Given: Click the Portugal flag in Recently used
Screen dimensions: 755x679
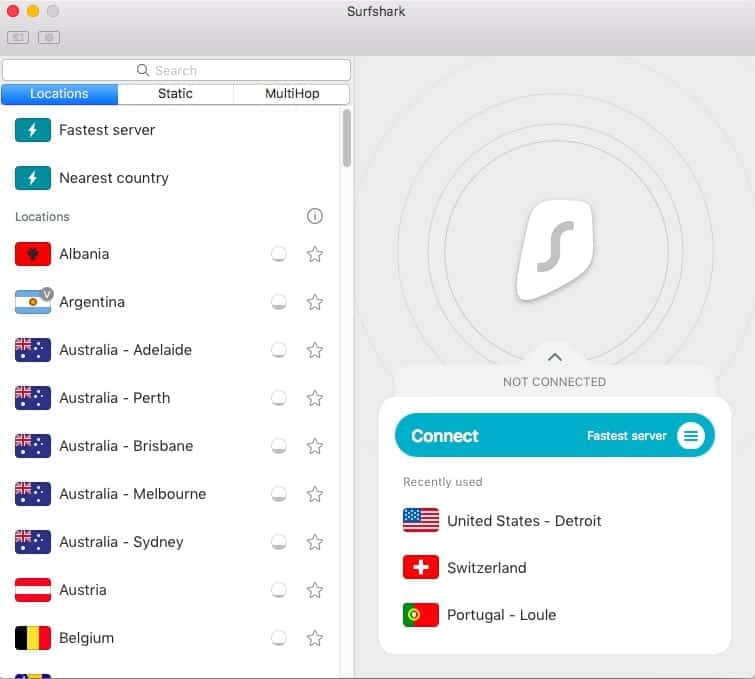Looking at the screenshot, I should pos(421,615).
